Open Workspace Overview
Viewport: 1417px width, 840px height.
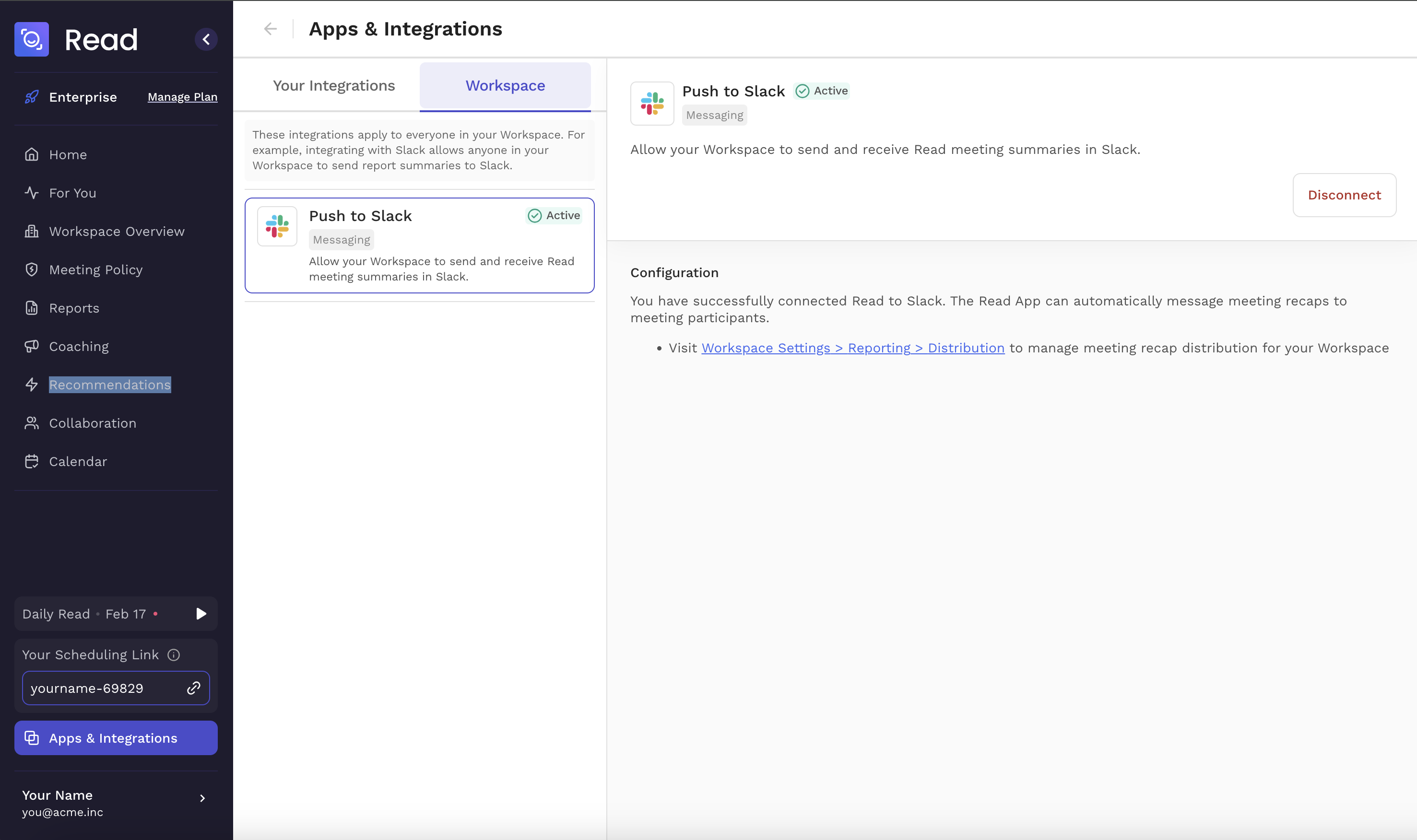[116, 232]
